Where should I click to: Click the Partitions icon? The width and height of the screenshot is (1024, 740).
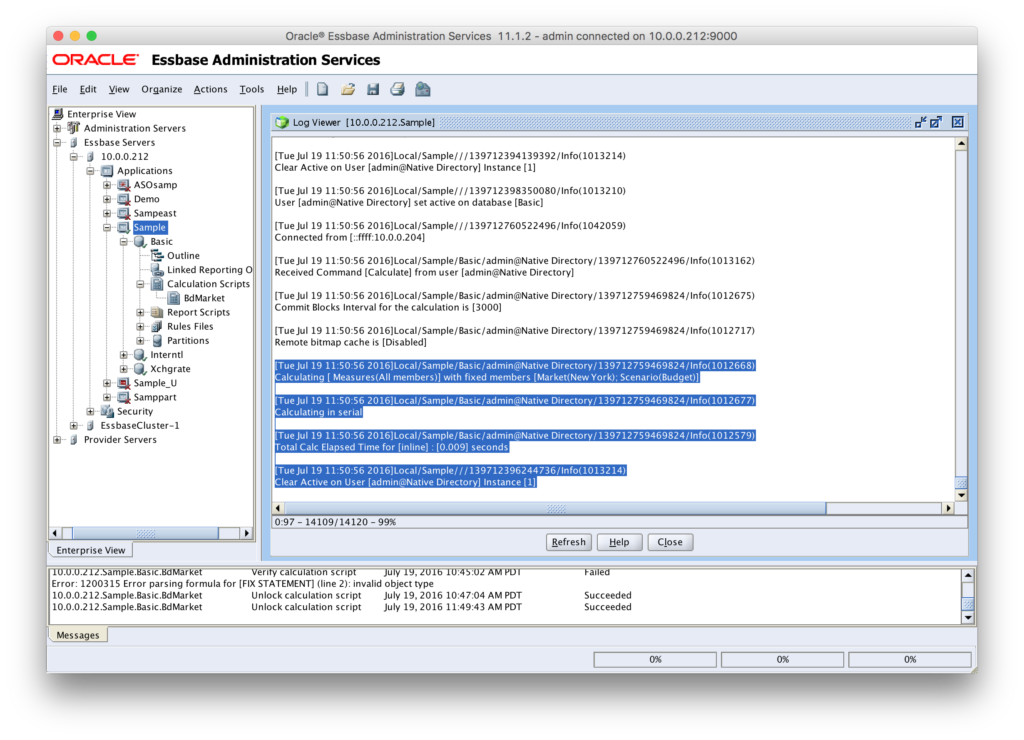tap(157, 340)
